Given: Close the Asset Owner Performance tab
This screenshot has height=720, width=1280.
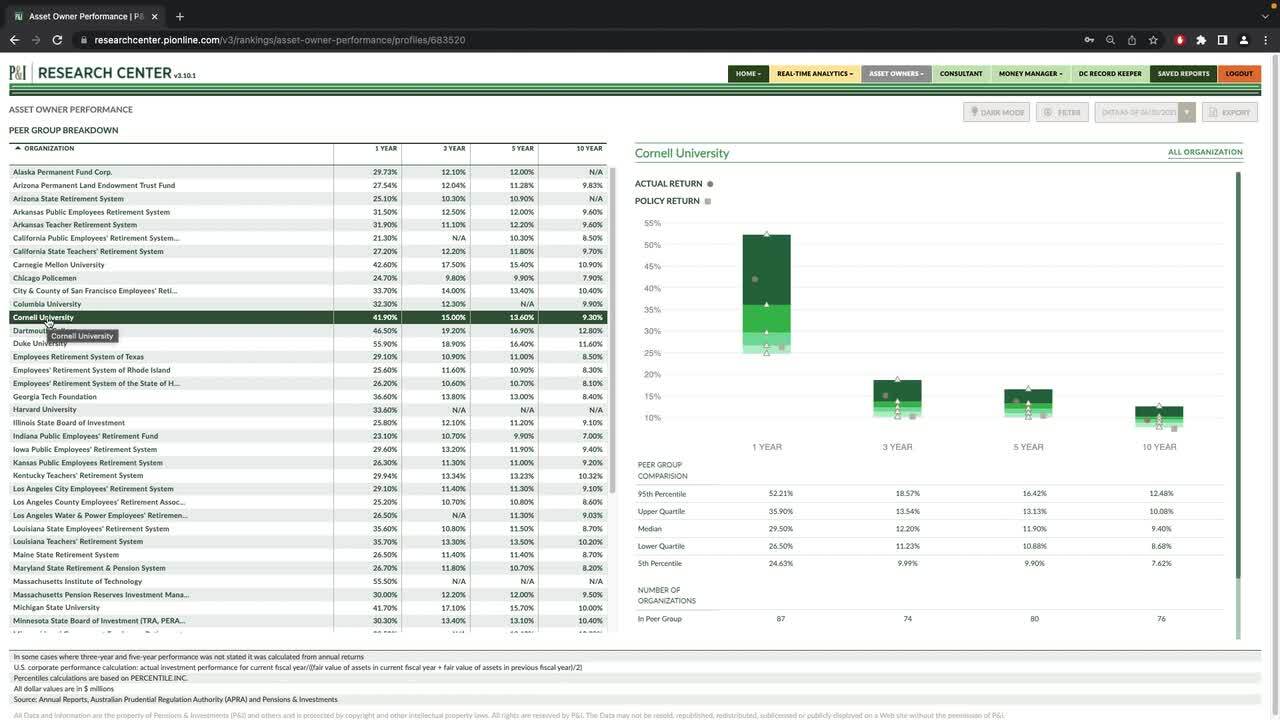Looking at the screenshot, I should pos(154,16).
